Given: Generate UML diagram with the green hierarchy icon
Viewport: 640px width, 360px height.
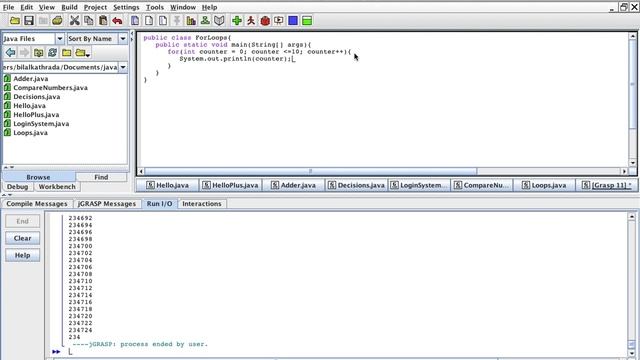Looking at the screenshot, I should point(205,20).
